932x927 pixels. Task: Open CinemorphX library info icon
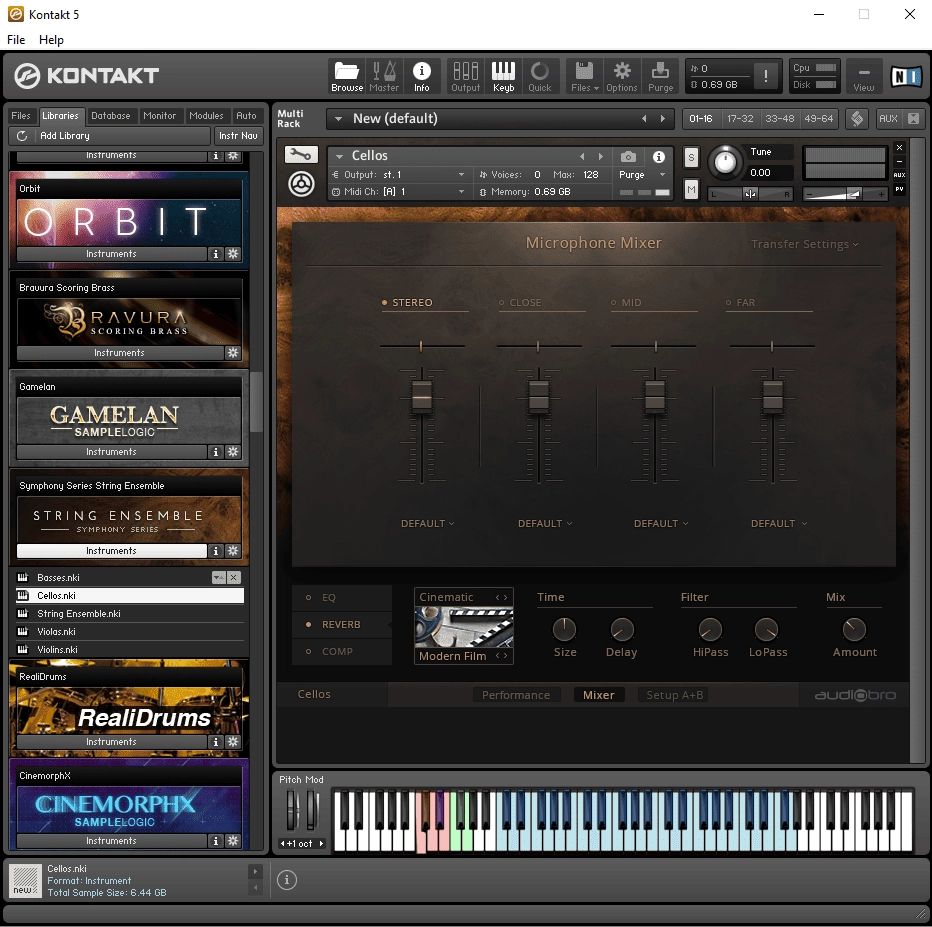coord(216,841)
